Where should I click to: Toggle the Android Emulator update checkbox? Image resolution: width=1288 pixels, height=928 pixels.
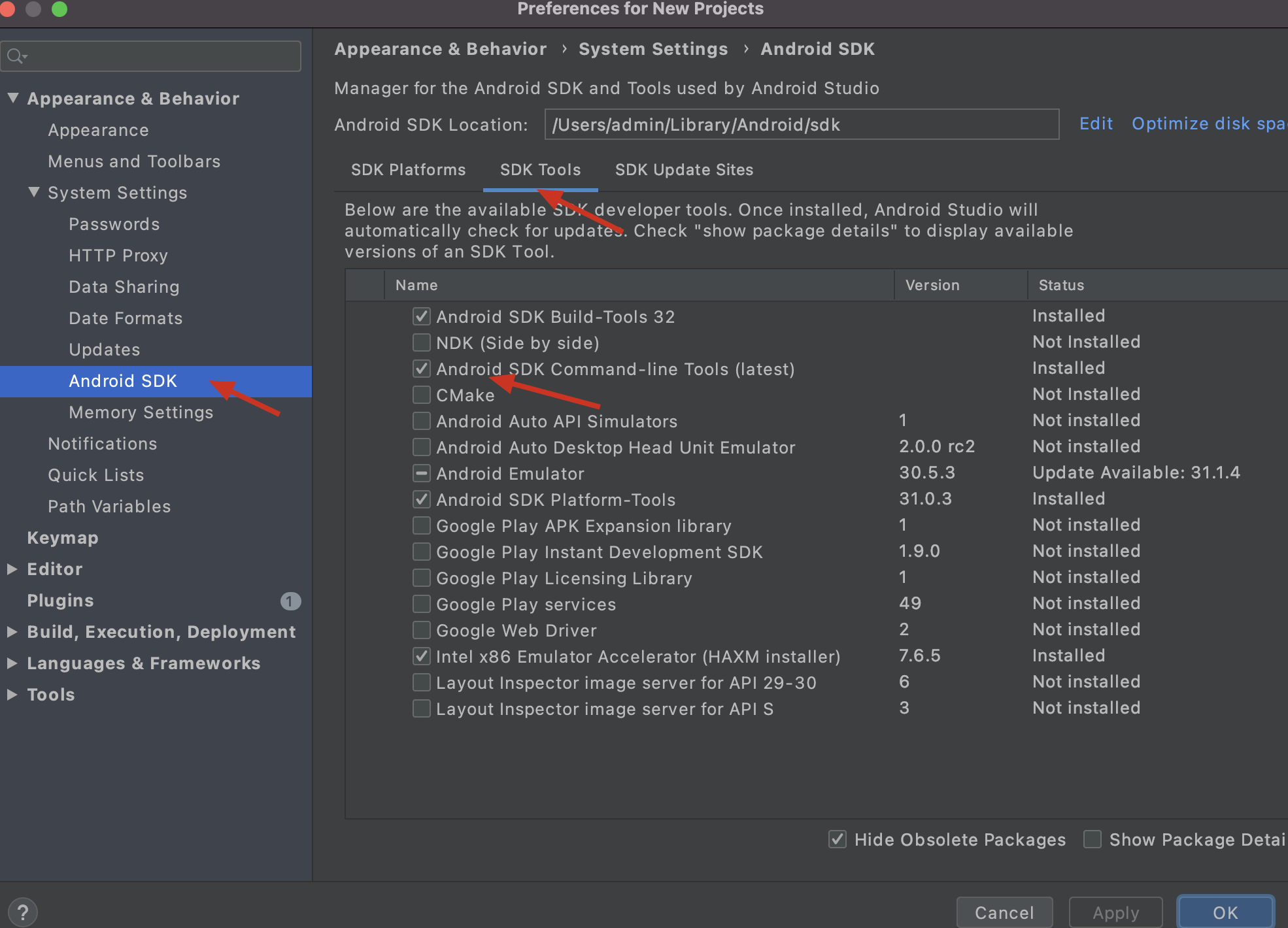[x=422, y=474]
